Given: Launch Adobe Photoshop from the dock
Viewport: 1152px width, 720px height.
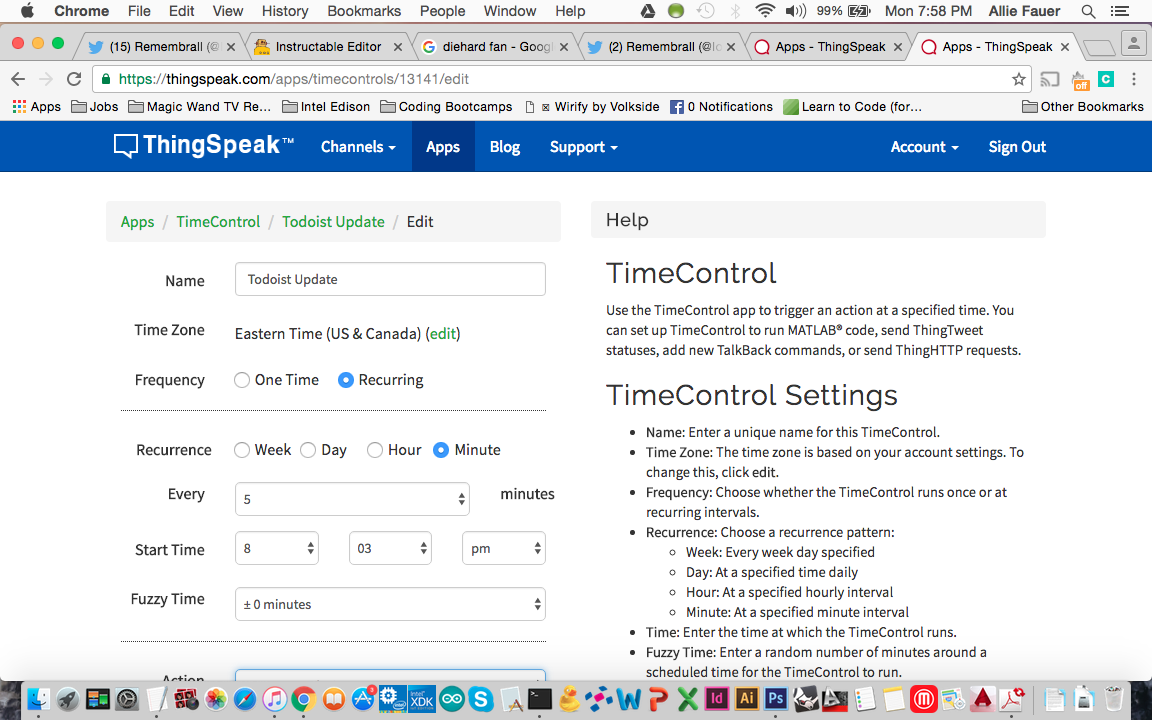Looking at the screenshot, I should 776,699.
